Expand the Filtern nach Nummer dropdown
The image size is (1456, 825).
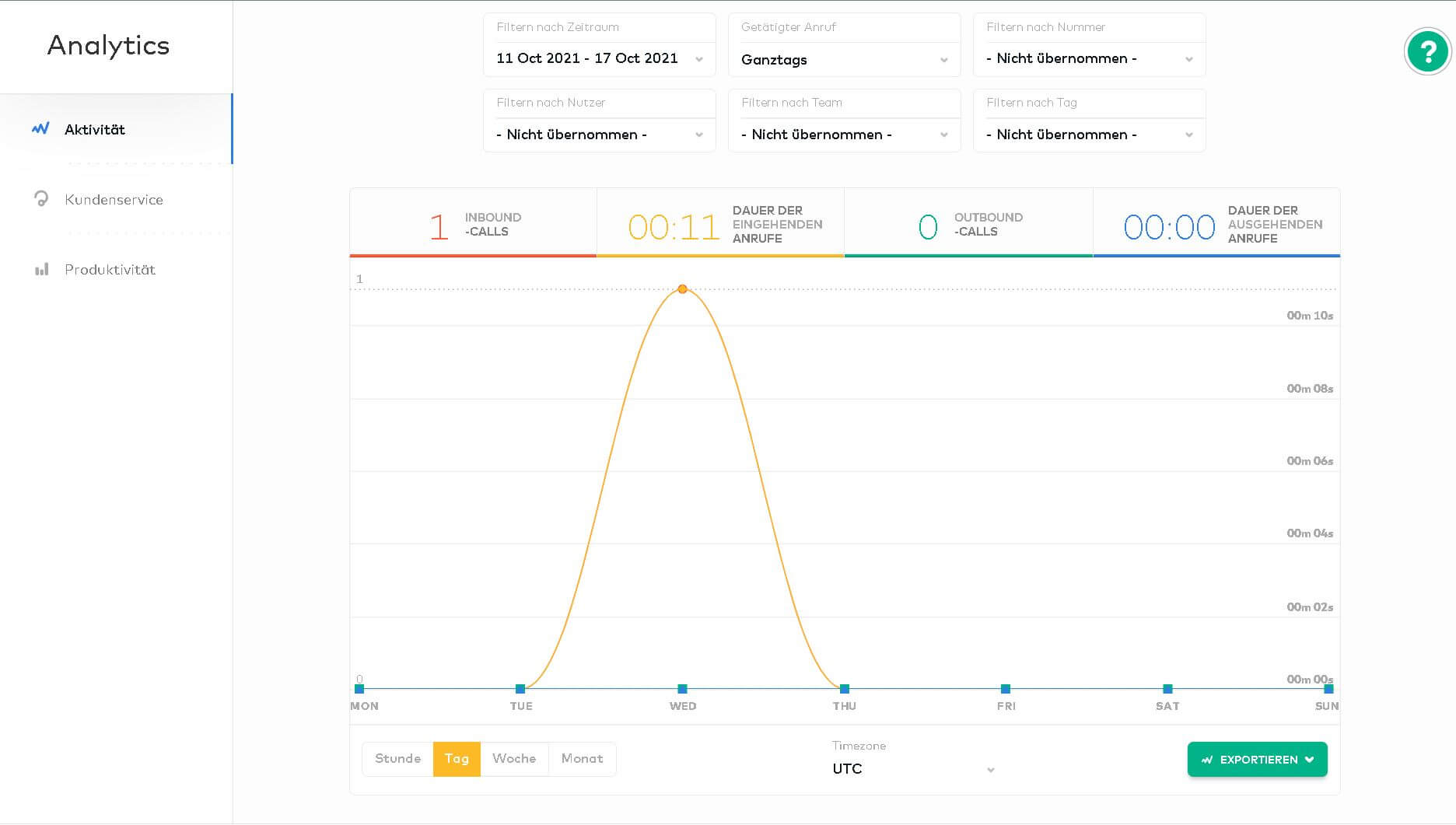1089,59
